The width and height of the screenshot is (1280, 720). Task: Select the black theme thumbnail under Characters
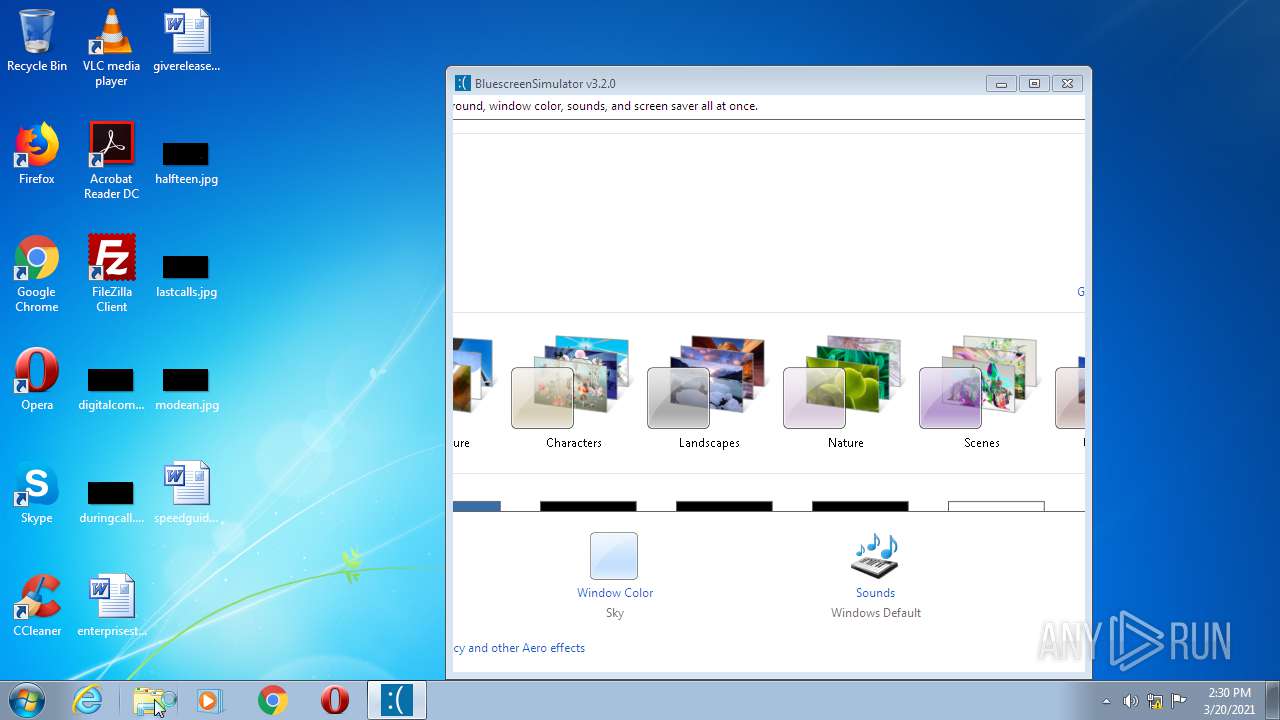pos(588,506)
